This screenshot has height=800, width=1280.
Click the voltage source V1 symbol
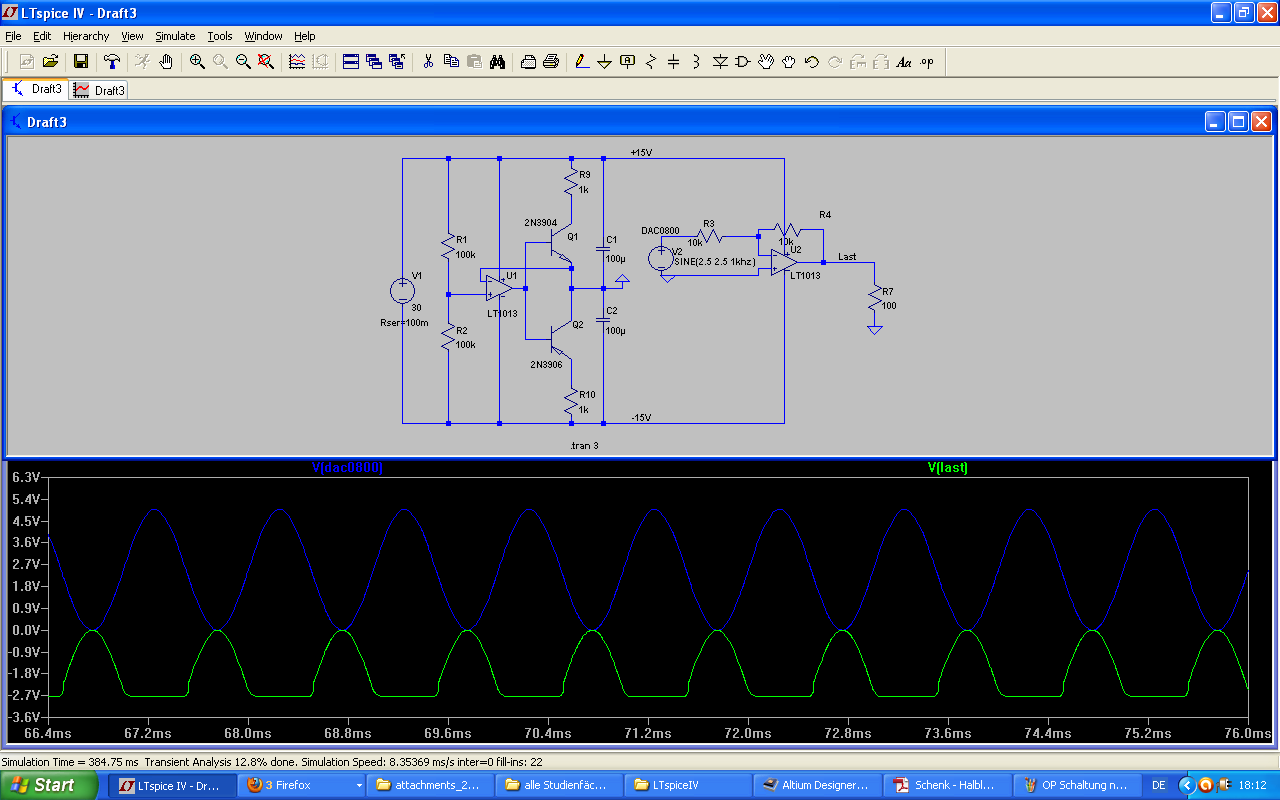point(402,291)
